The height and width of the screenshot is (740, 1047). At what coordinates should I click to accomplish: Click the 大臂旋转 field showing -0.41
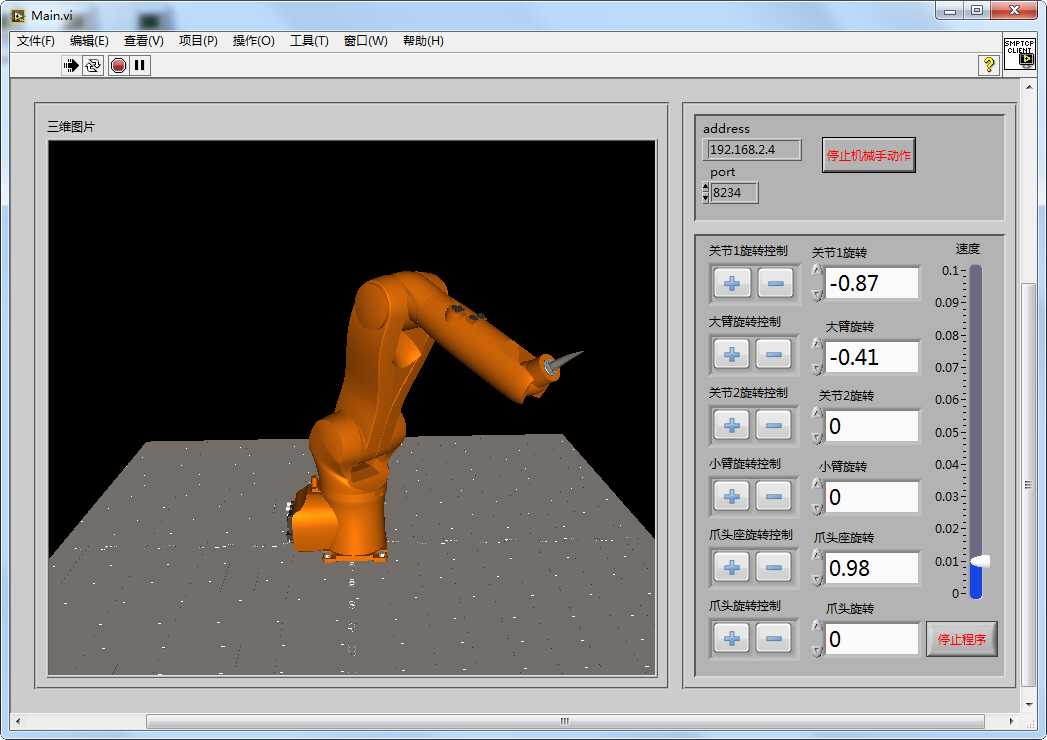pyautogui.click(x=872, y=357)
